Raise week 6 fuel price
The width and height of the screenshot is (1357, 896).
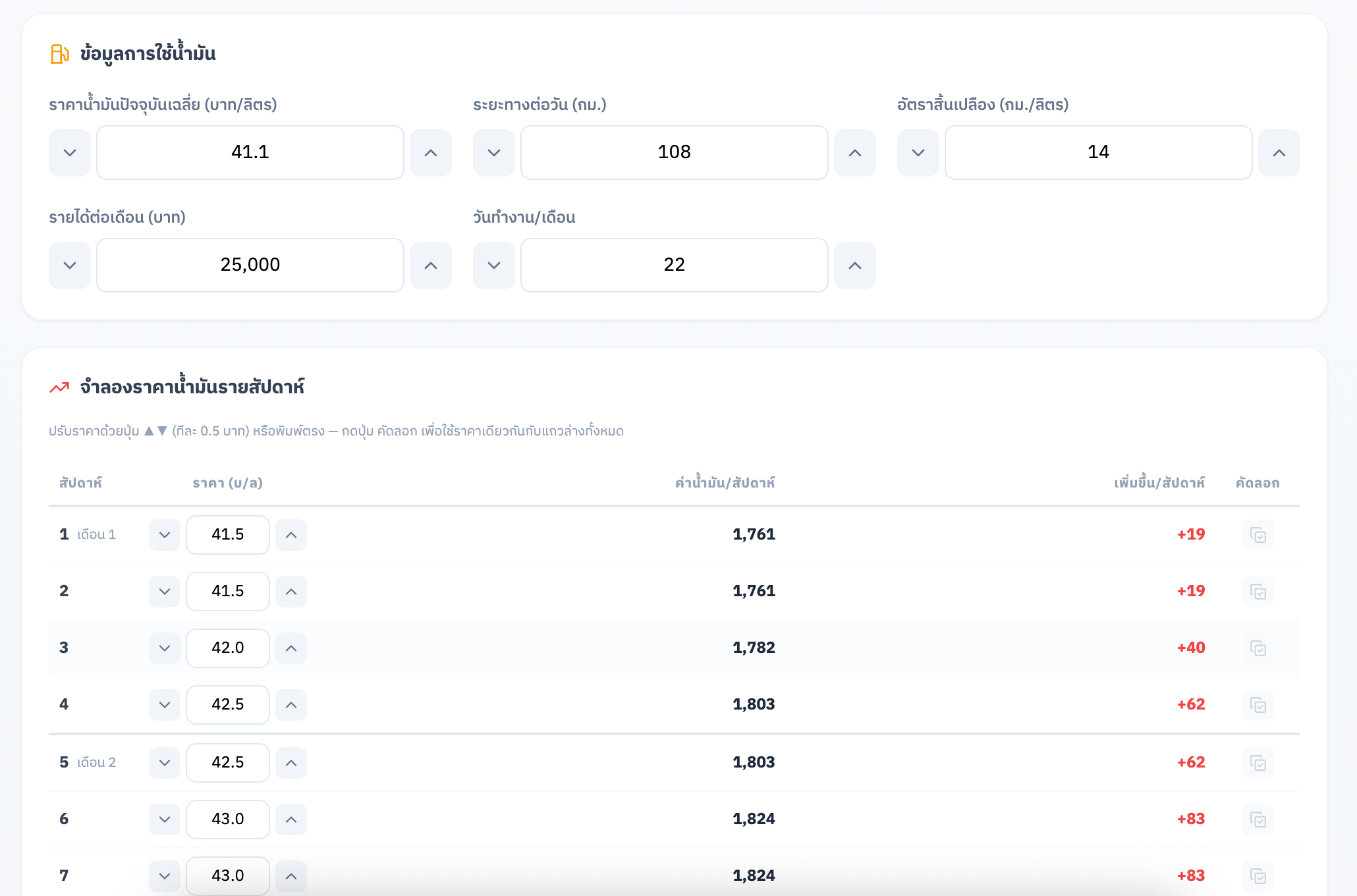(x=291, y=820)
